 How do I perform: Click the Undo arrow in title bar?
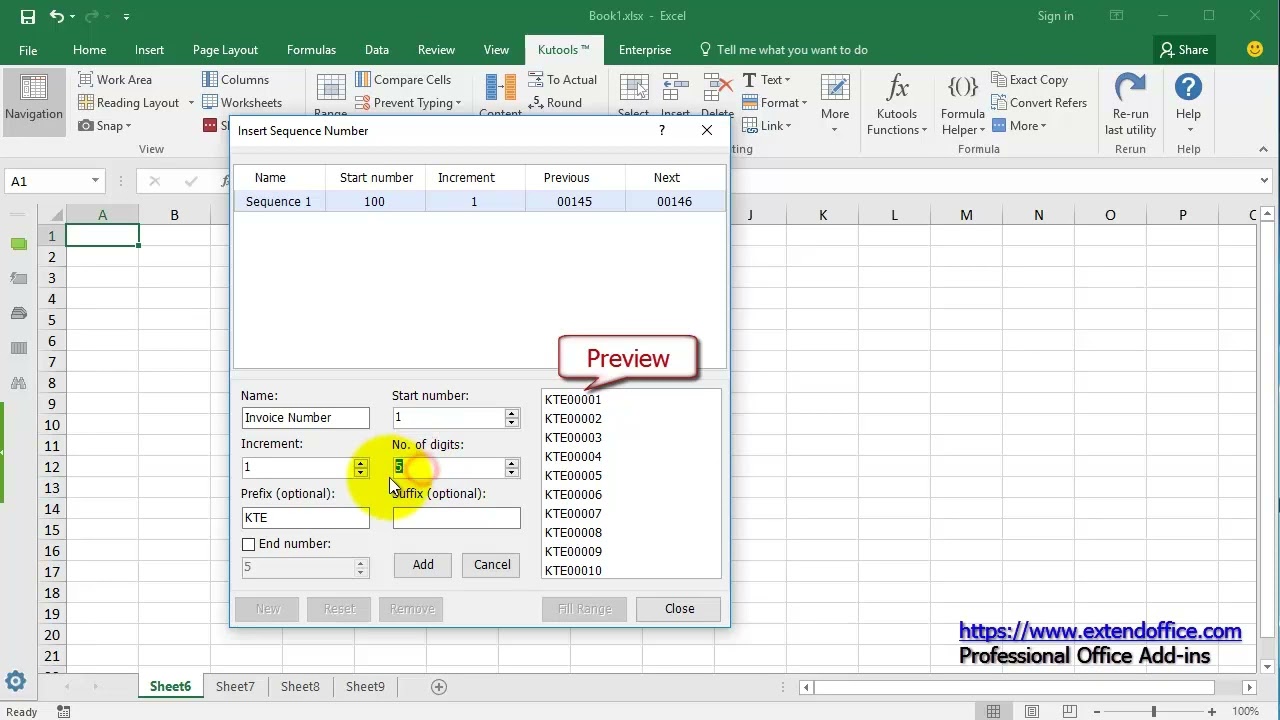click(57, 16)
